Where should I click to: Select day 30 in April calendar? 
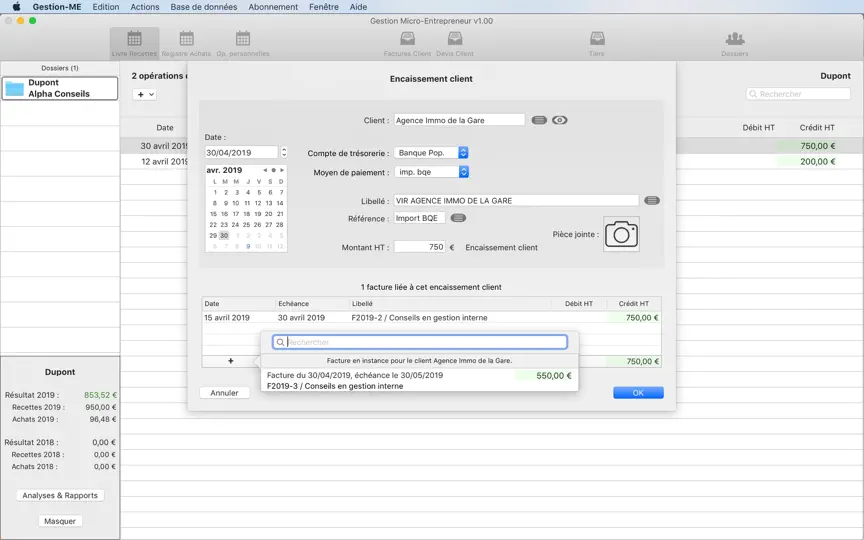224,235
